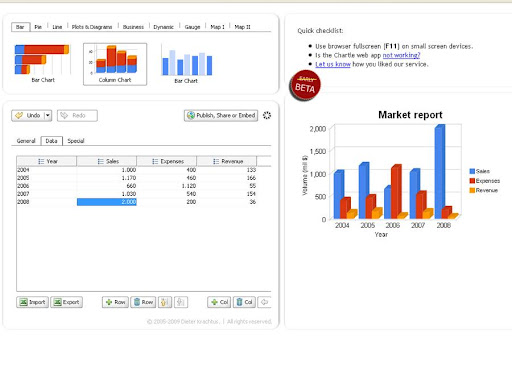The height and width of the screenshot is (375, 512).
Task: Click the Import Excel button
Action: (32, 302)
